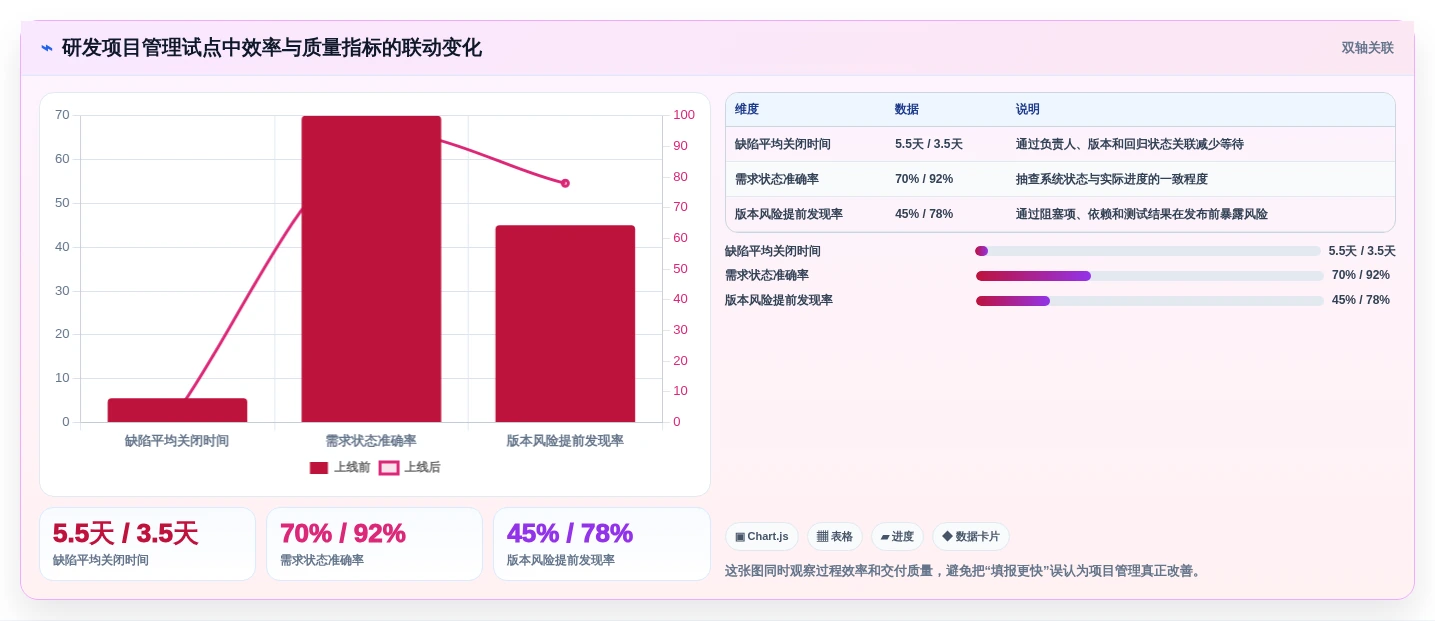This screenshot has height=621, width=1435.
Task: Click the 需求状态准确率 bar in chart
Action: pos(371,269)
